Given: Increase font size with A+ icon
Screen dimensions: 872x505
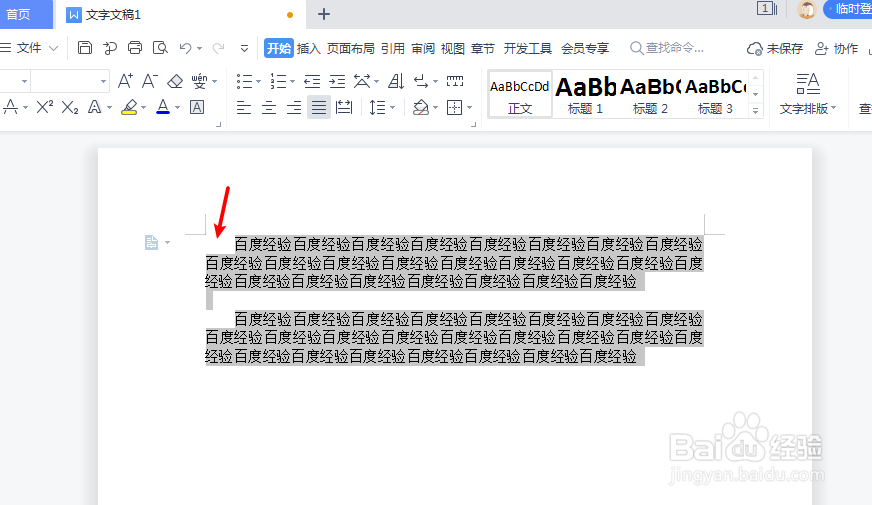Looking at the screenshot, I should [125, 81].
